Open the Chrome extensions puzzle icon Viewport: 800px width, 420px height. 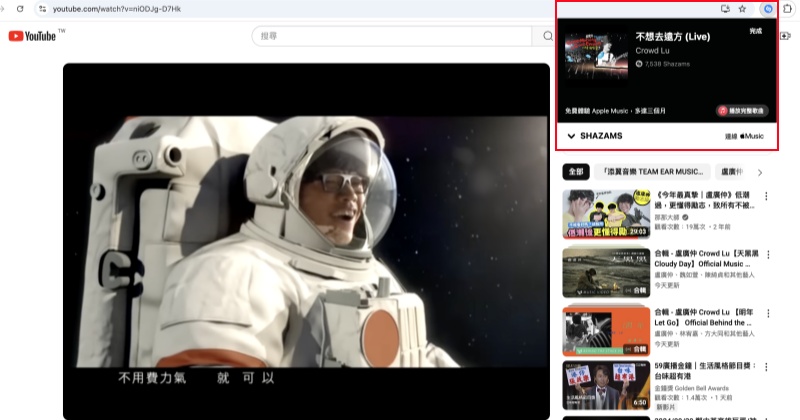click(788, 9)
